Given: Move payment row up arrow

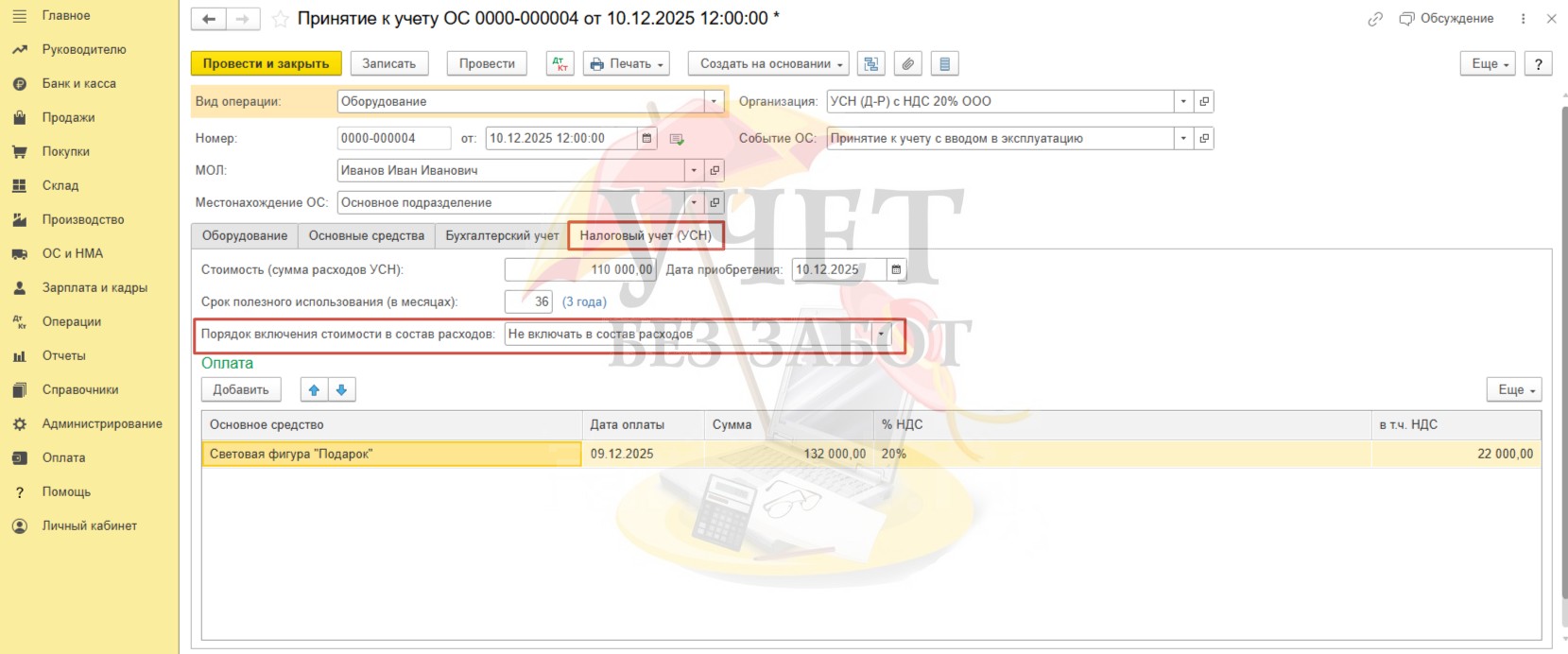Looking at the screenshot, I should pyautogui.click(x=314, y=389).
